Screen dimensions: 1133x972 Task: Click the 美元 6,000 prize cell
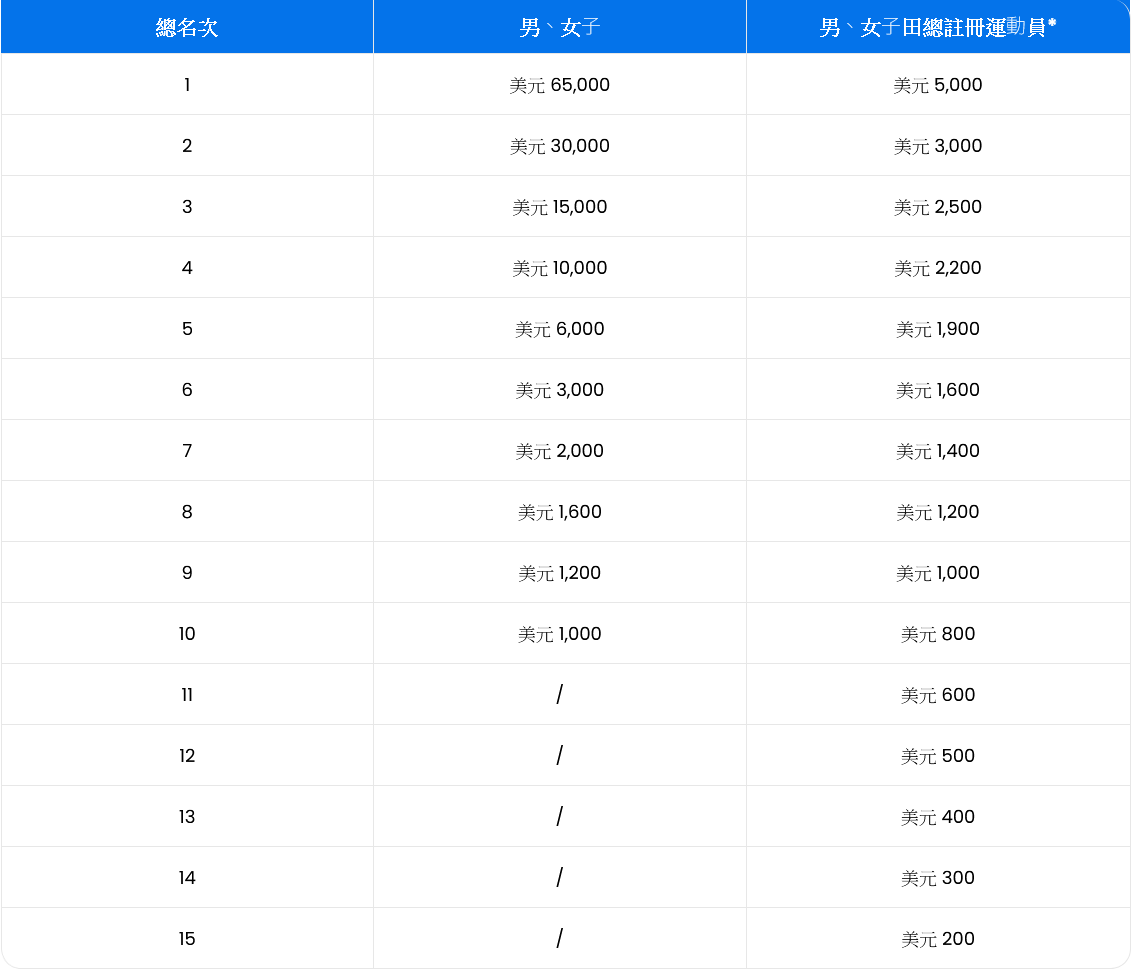point(559,328)
